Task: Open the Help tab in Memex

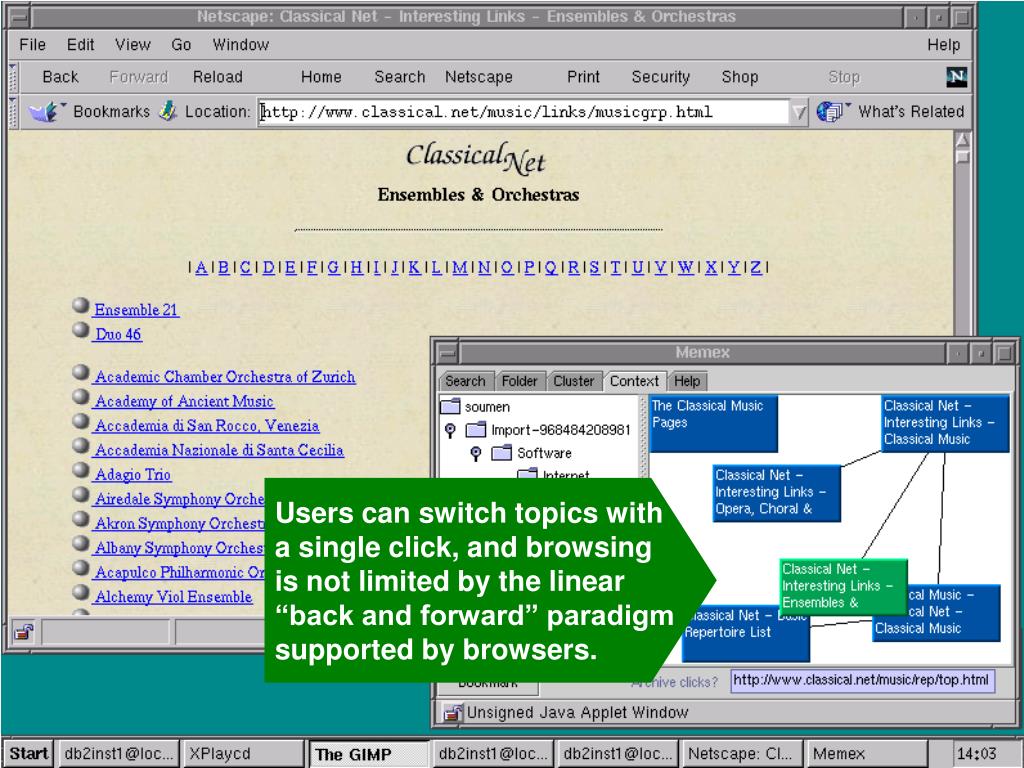Action: [x=687, y=381]
